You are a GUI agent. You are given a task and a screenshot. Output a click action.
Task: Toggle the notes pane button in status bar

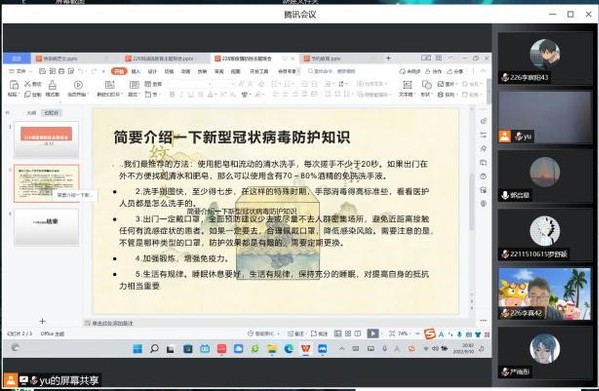(x=296, y=333)
